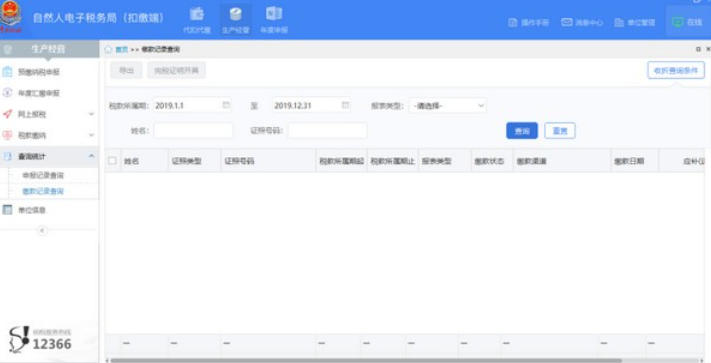Click the end date field 2019.12.31
Screen dimensions: 711x363
click(x=311, y=106)
